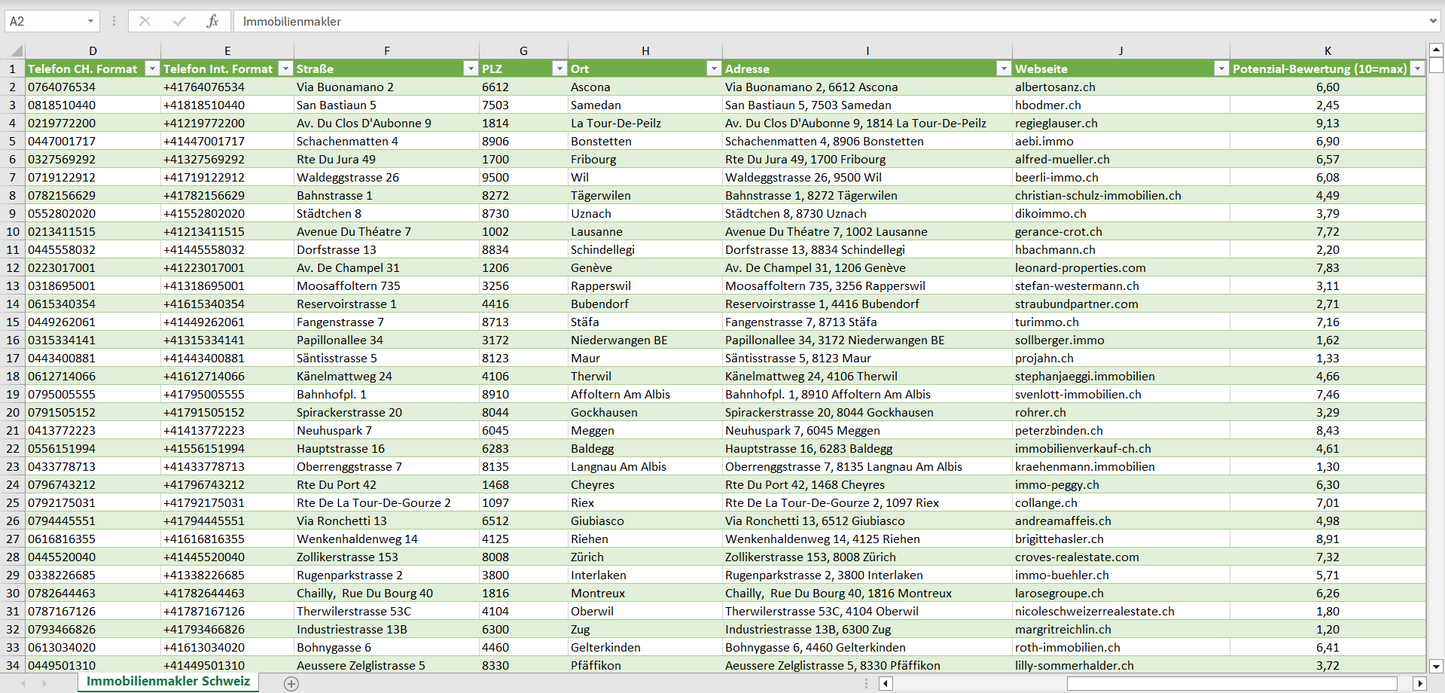Open the PLZ column filter dropdown
This screenshot has height=693, width=1445.
pos(559,69)
